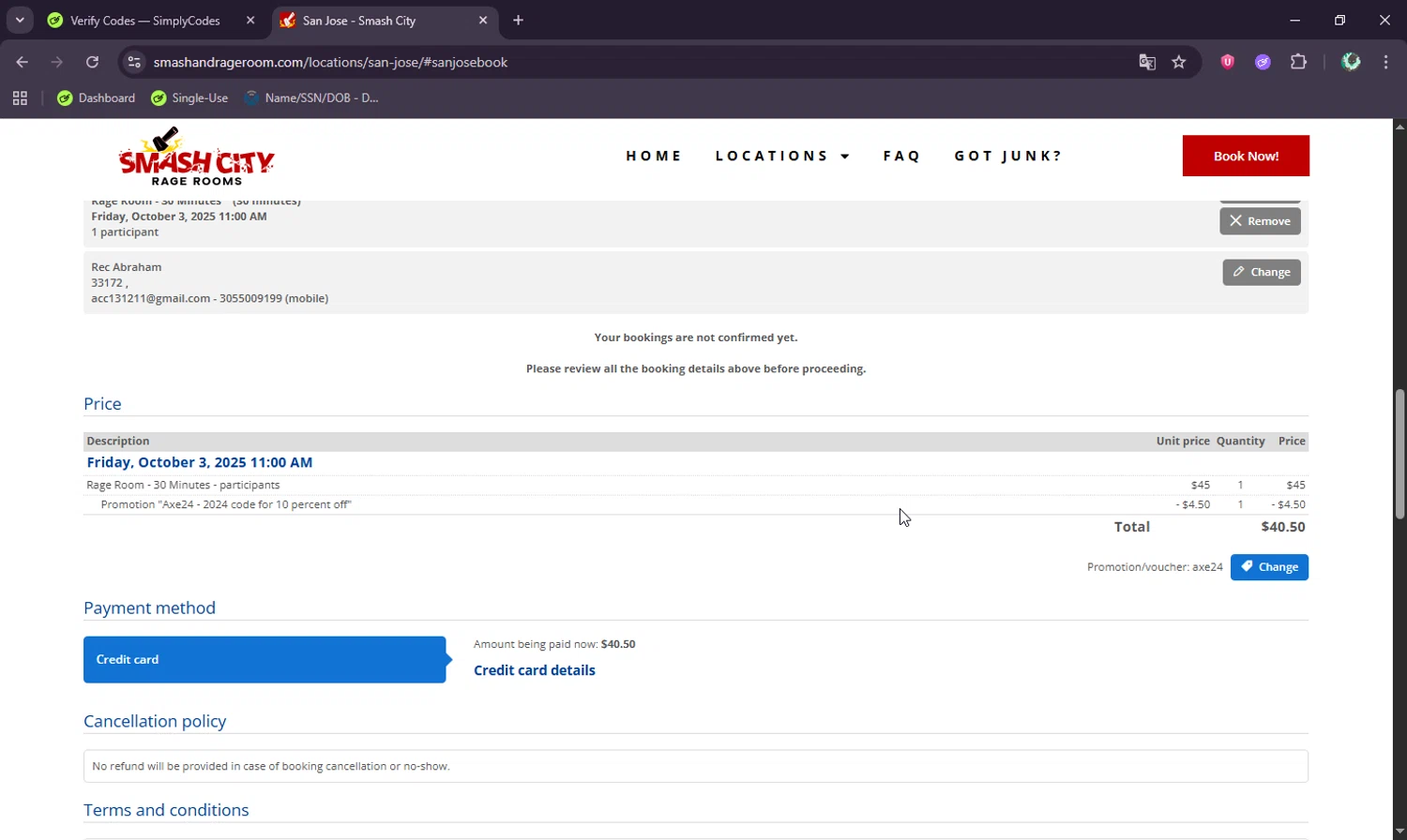
Task: Click 'Promotion/voucher: axe24' label
Action: tap(1155, 567)
